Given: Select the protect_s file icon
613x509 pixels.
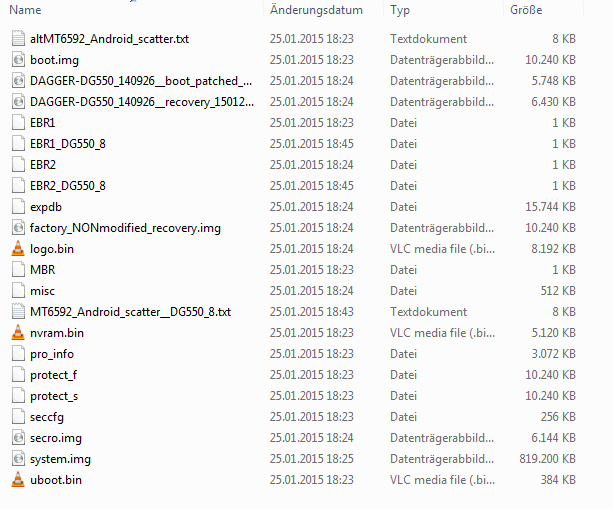Looking at the screenshot, I should pyautogui.click(x=18, y=396).
